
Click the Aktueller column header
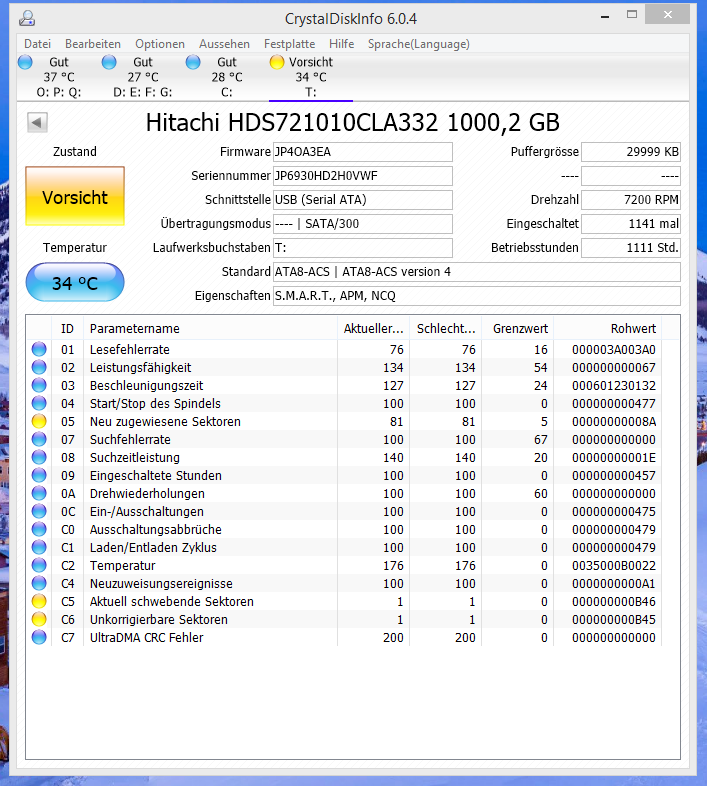(374, 328)
